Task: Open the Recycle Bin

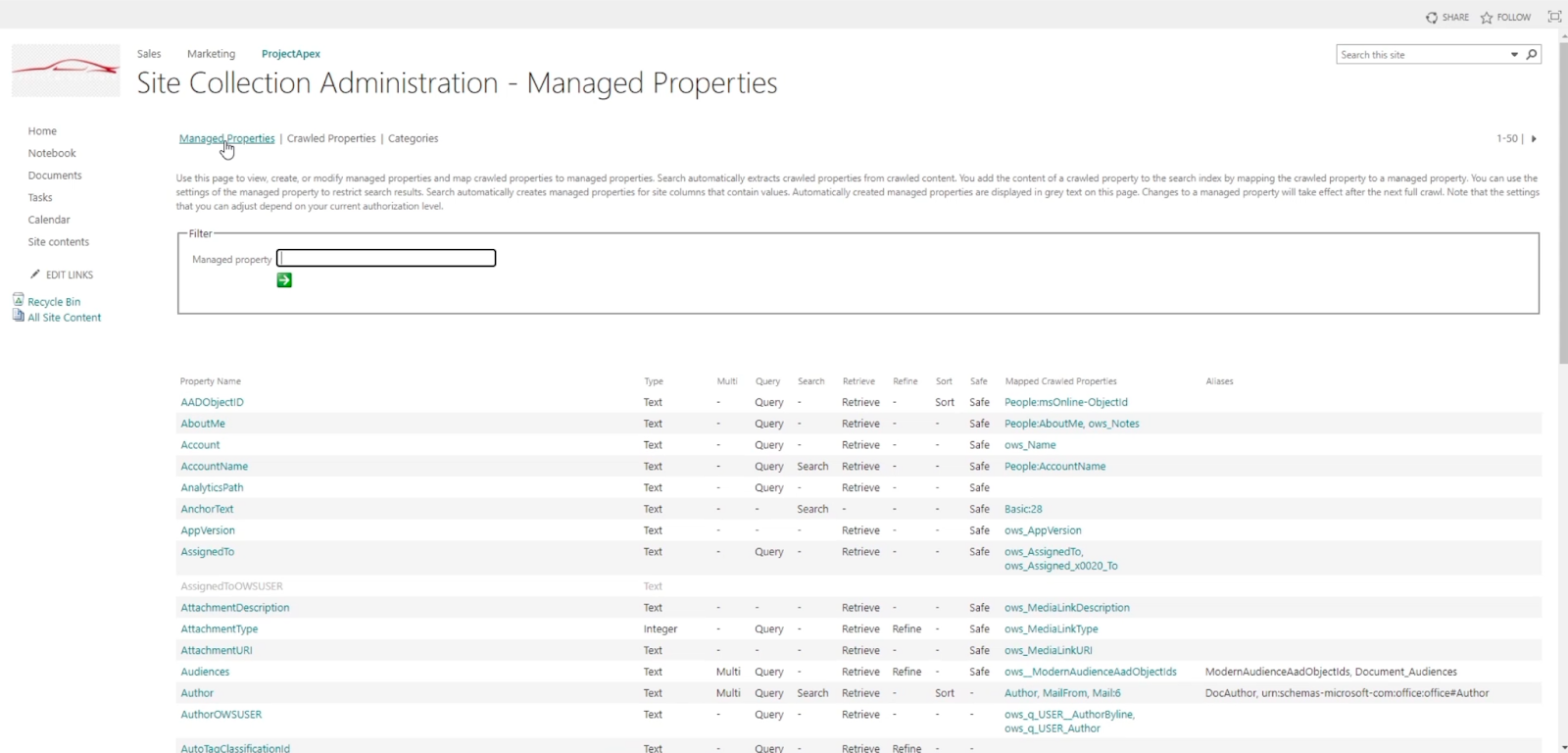Action: pos(54,302)
